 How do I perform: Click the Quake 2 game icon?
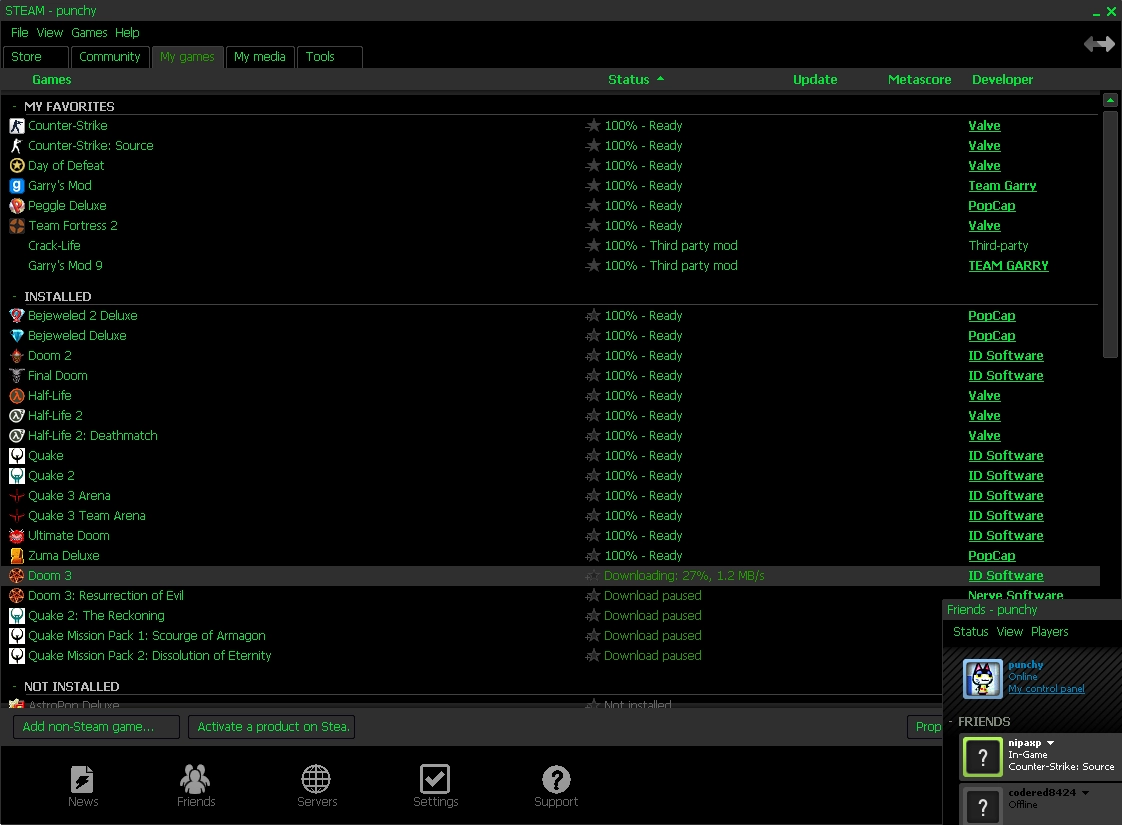point(16,476)
